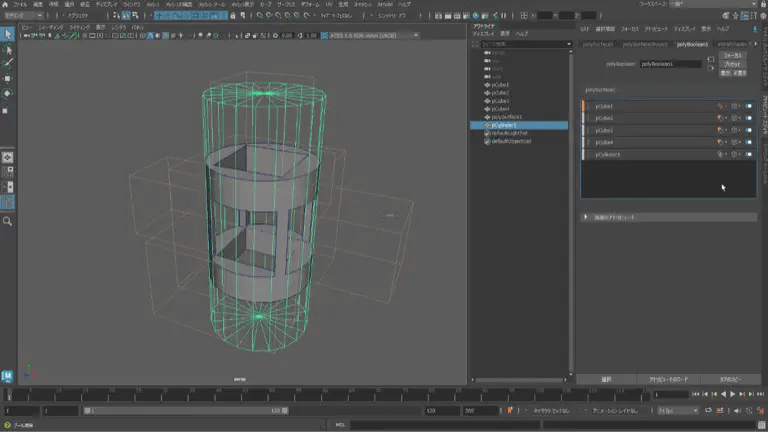
Task: Toggle pCube3 input enabled switch
Action: (748, 130)
